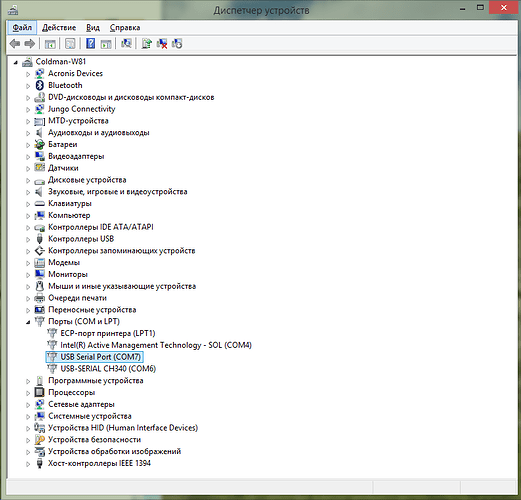Expand the Контроллеры USB category
The height and width of the screenshot is (500, 521).
tap(28, 239)
